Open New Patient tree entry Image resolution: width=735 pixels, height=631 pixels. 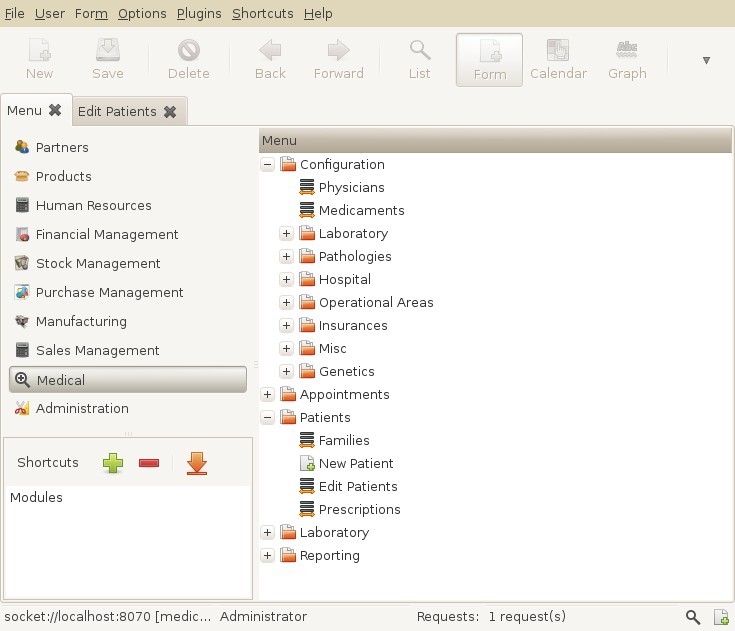355,463
